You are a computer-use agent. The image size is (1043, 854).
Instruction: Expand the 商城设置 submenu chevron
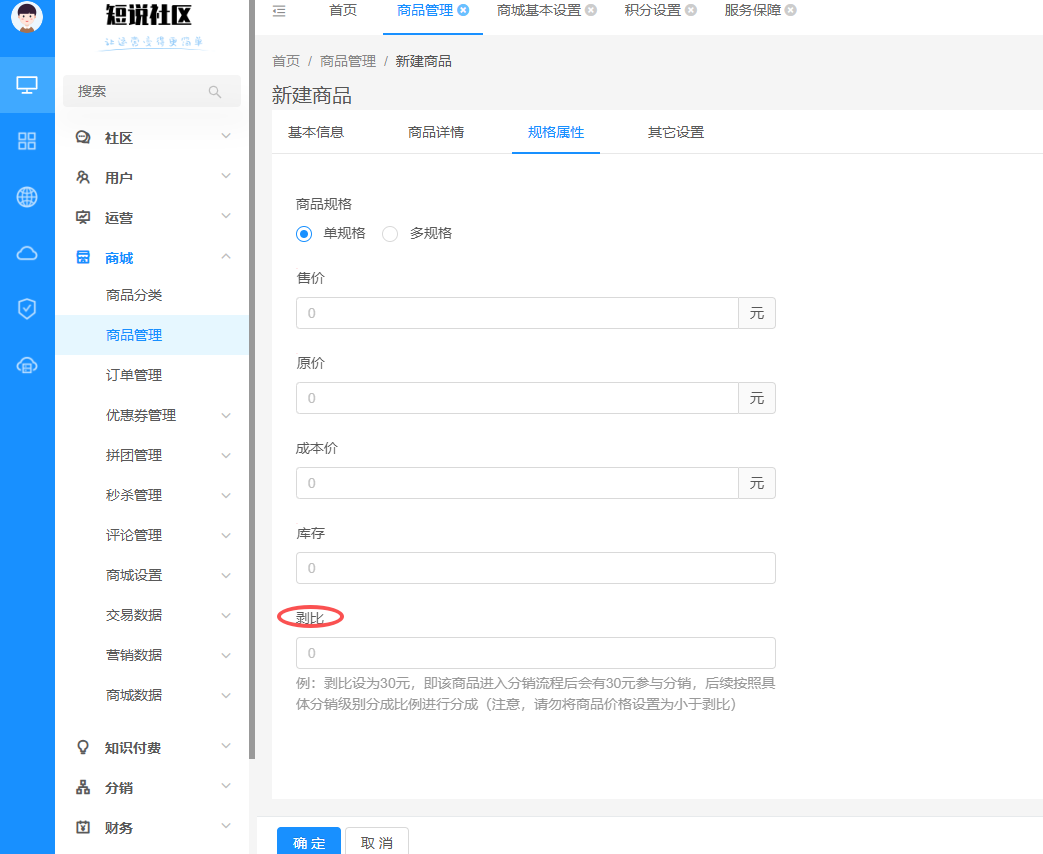tap(226, 575)
